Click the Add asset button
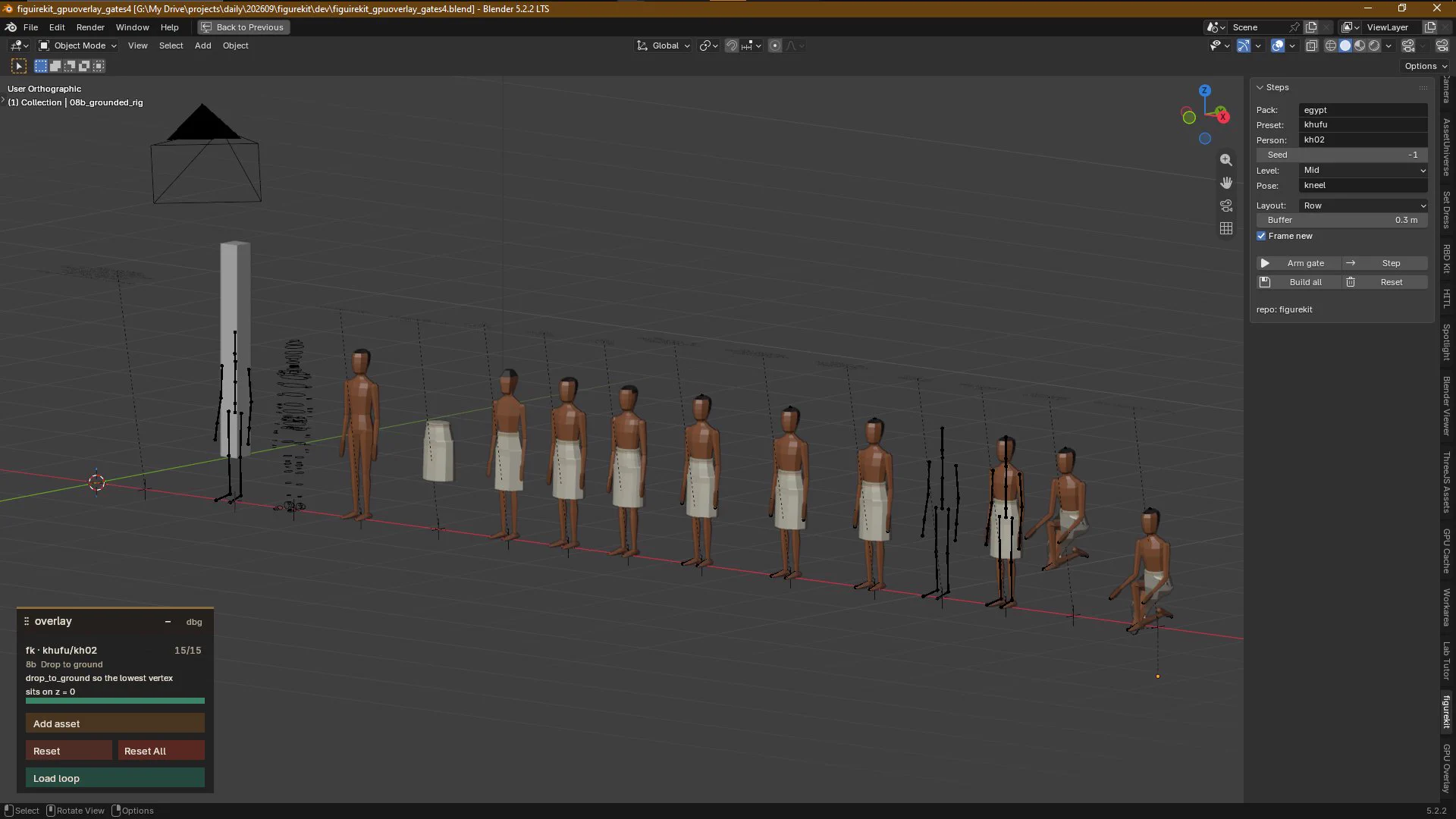Image resolution: width=1456 pixels, height=819 pixels. tap(115, 723)
